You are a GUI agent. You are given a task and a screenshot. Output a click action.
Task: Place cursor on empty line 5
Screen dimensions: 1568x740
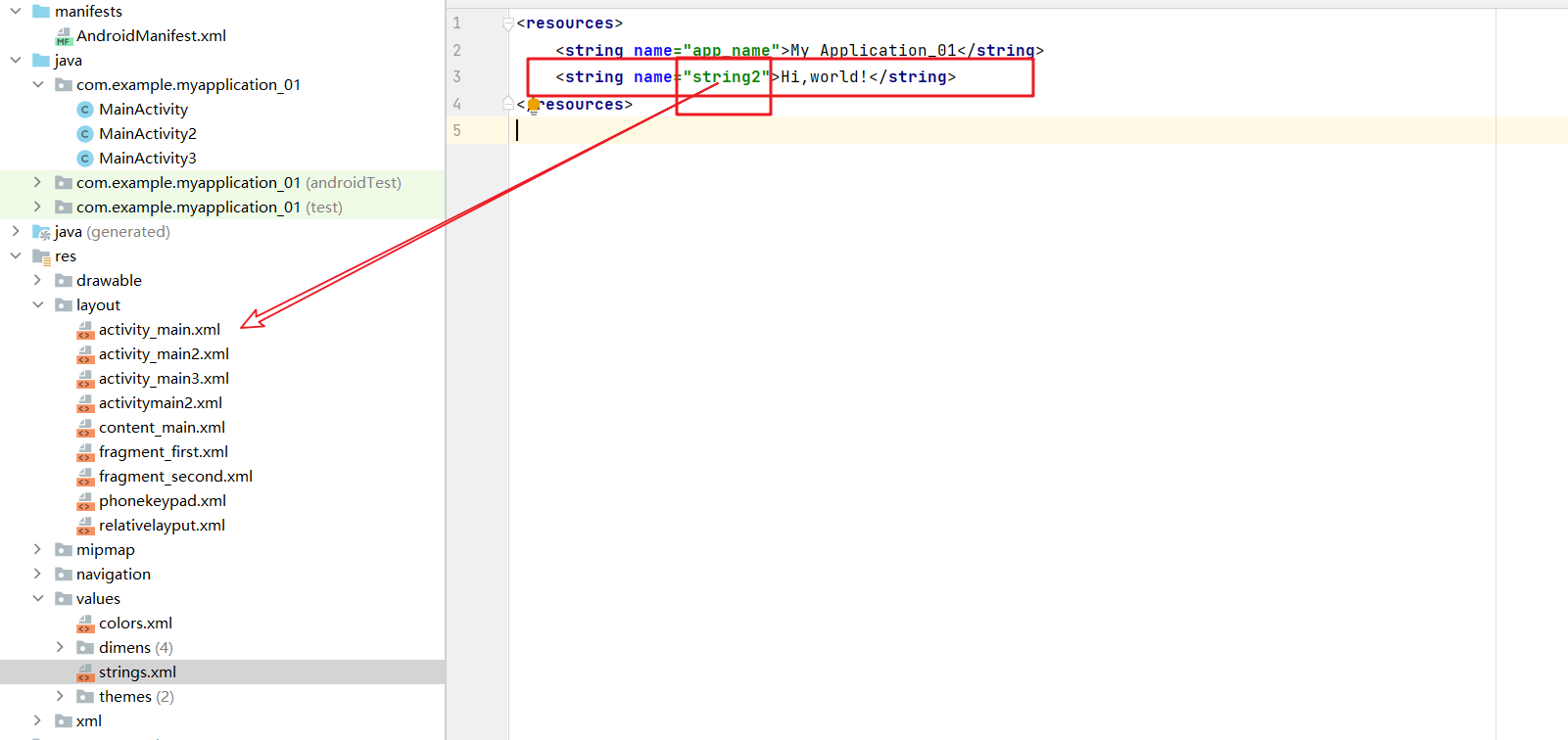tap(1038, 130)
